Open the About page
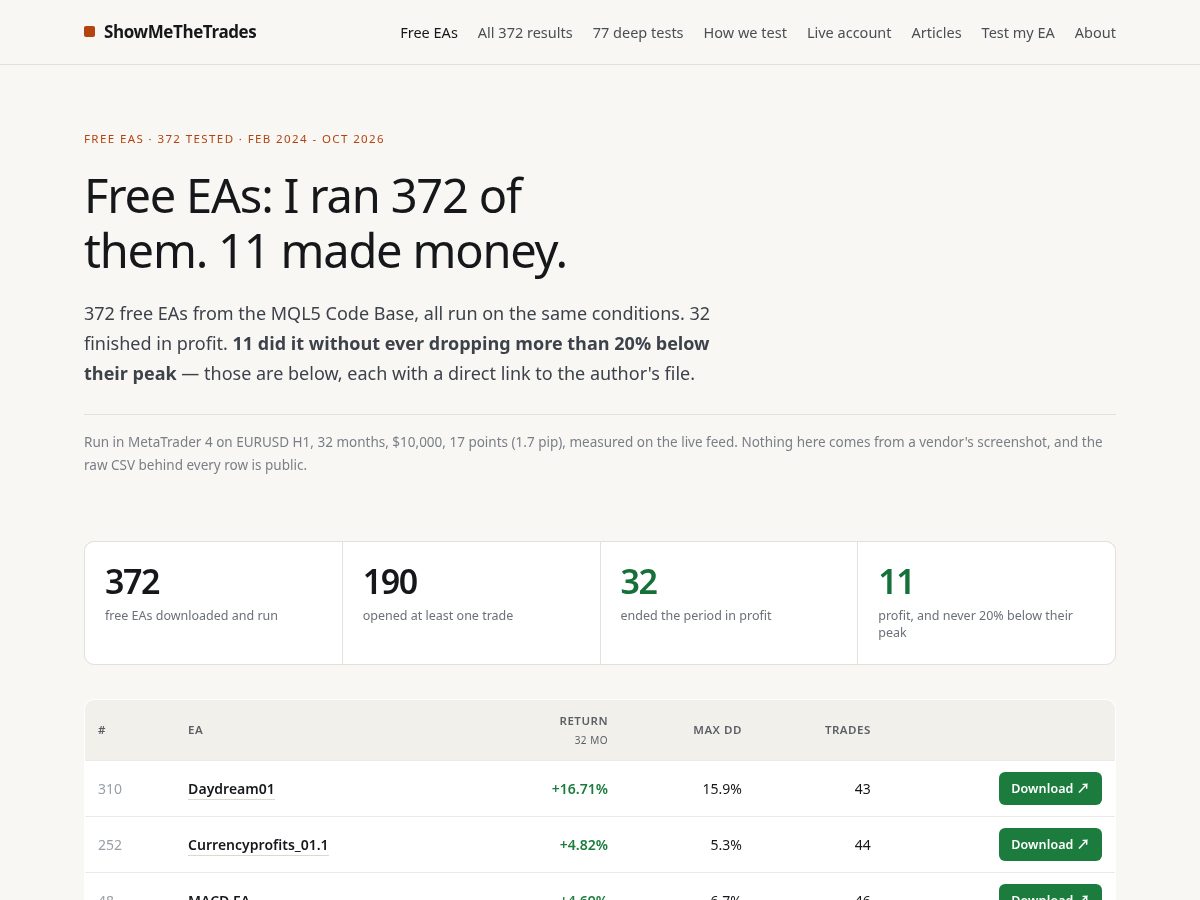The image size is (1200, 900). pyautogui.click(x=1095, y=33)
